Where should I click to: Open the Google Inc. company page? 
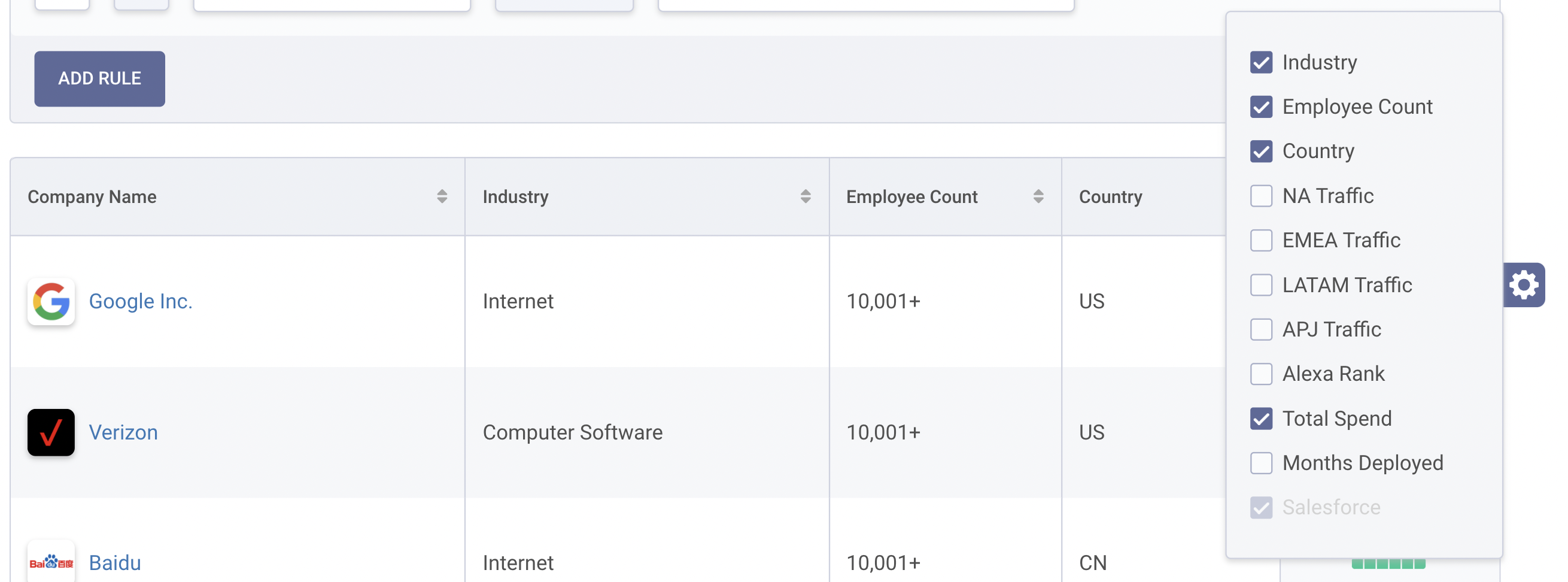tap(141, 301)
